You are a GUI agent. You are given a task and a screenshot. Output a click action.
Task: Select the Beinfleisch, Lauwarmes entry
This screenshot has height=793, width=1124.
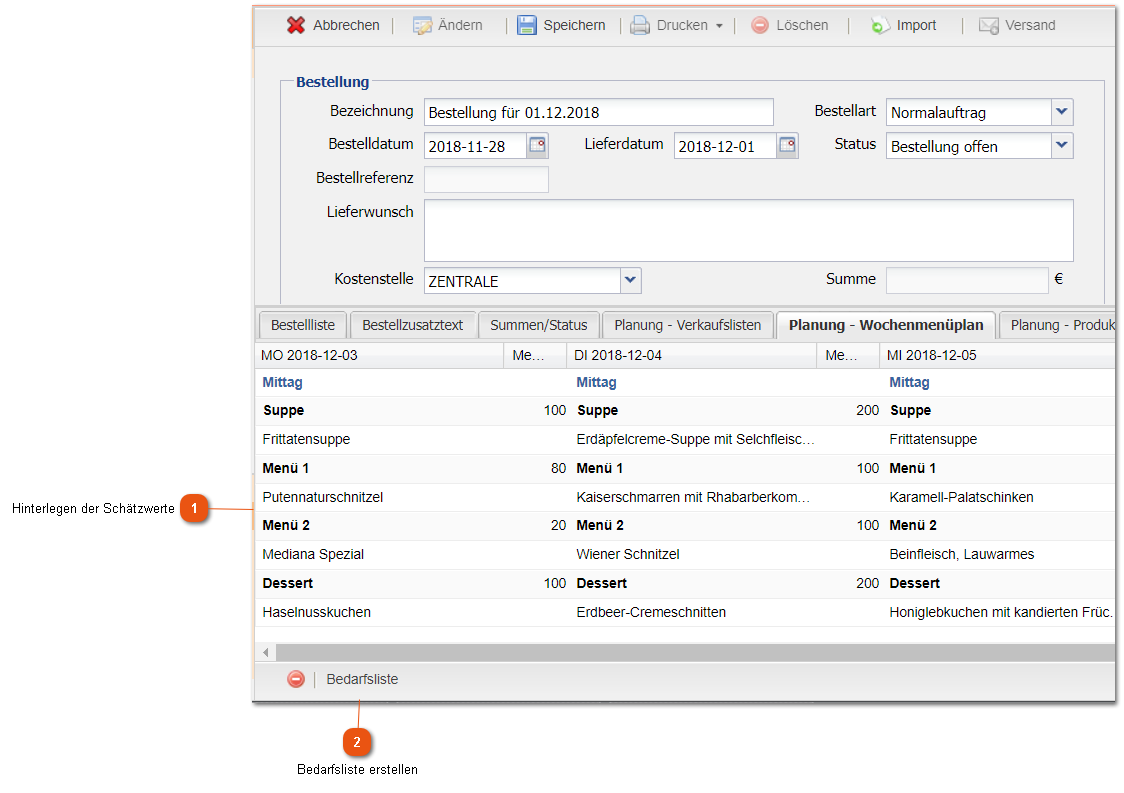962,554
